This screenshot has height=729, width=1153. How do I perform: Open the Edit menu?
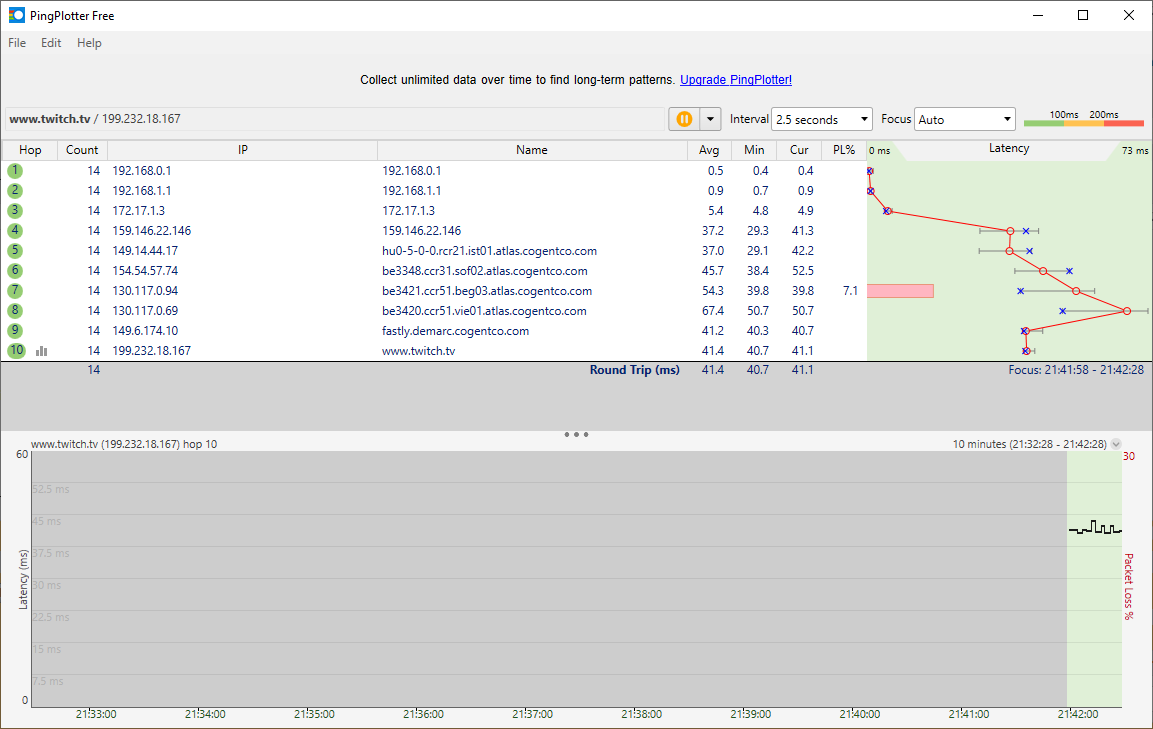click(51, 43)
